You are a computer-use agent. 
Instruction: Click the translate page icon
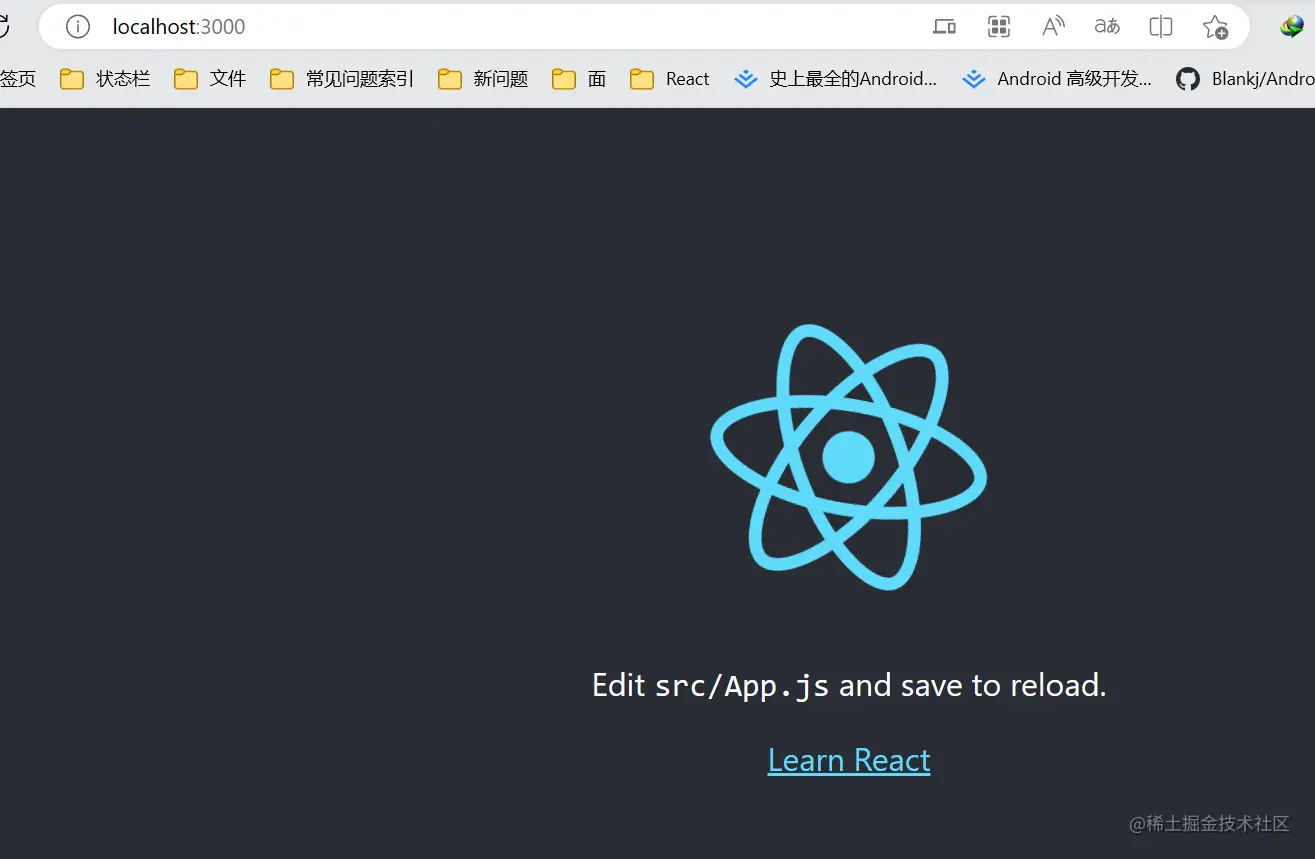tap(1107, 27)
